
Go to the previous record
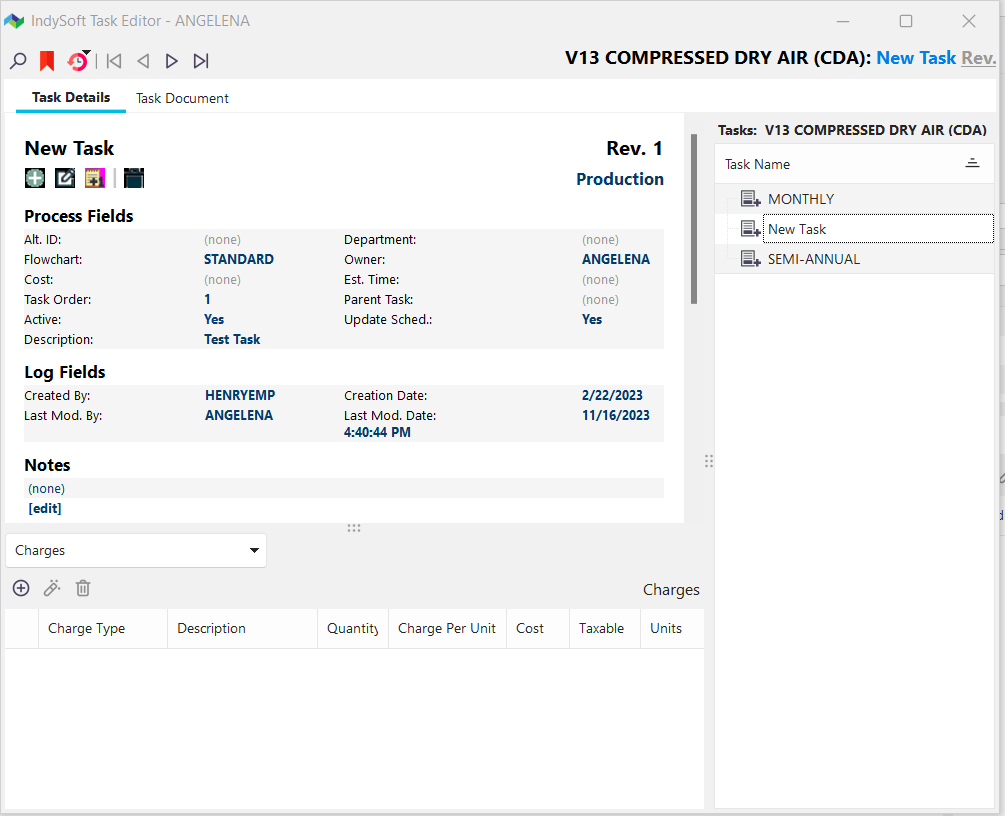coord(143,61)
